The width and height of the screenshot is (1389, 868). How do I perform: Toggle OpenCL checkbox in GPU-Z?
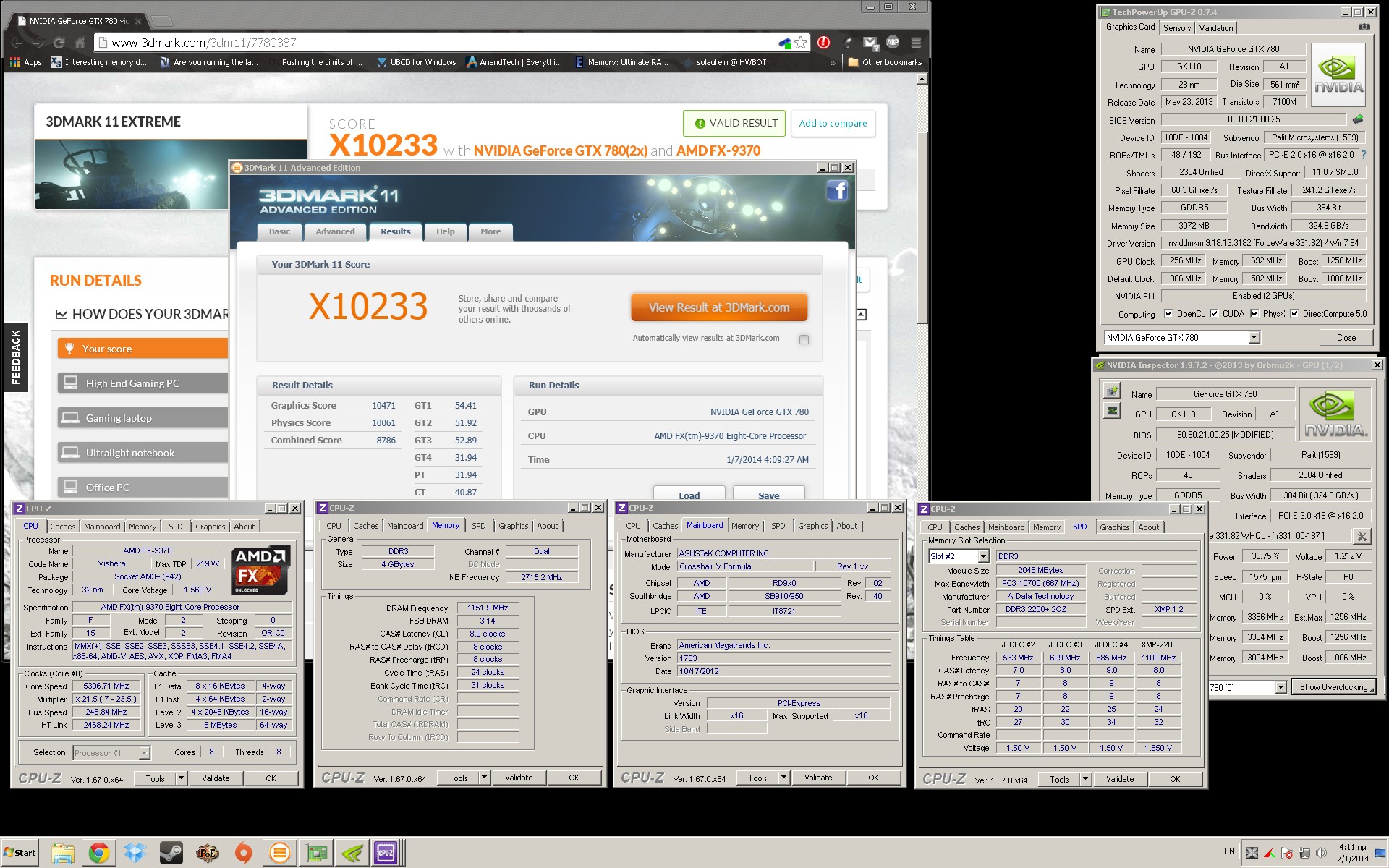click(x=1168, y=313)
